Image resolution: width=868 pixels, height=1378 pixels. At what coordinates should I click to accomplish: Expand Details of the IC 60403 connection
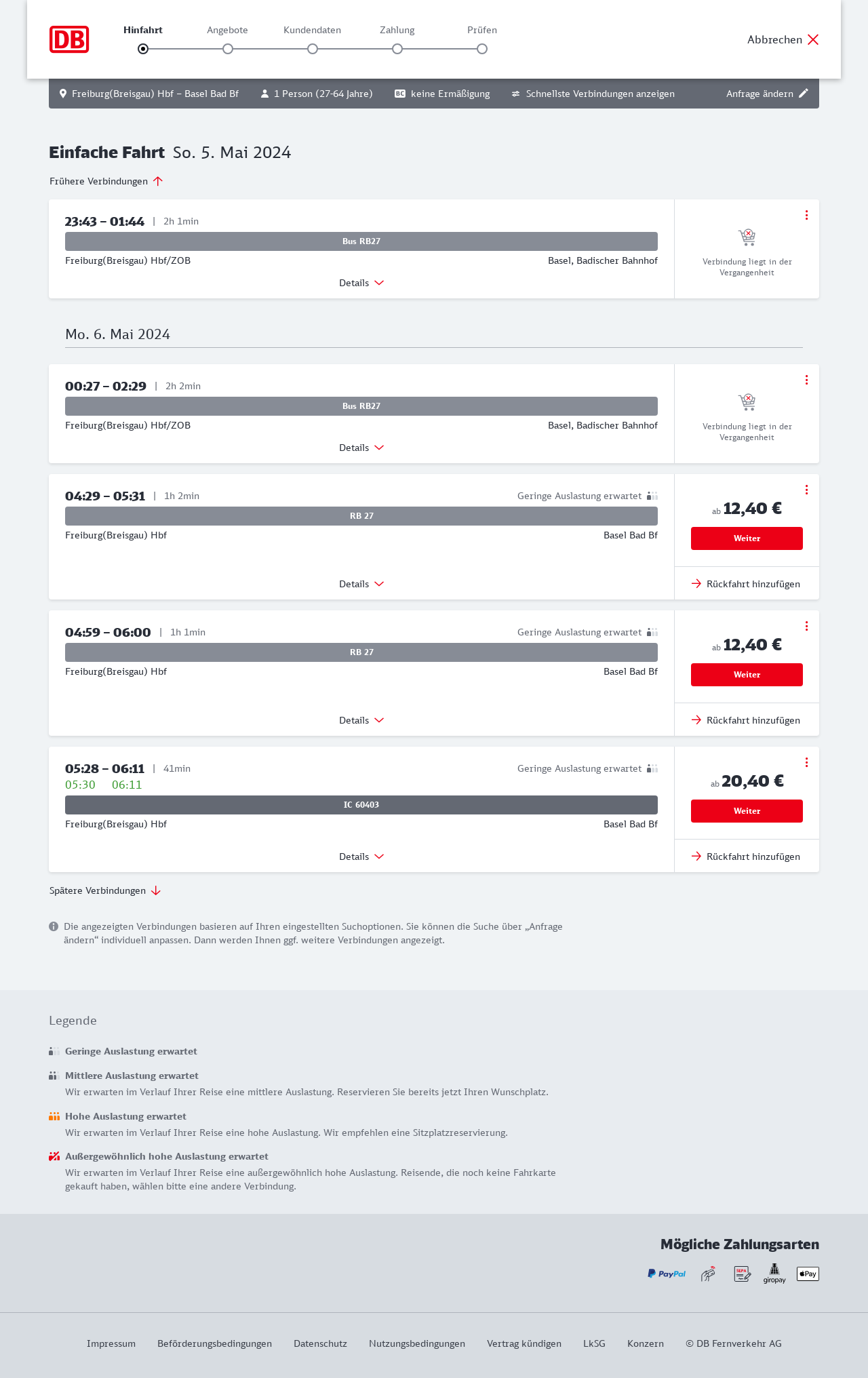tap(361, 857)
